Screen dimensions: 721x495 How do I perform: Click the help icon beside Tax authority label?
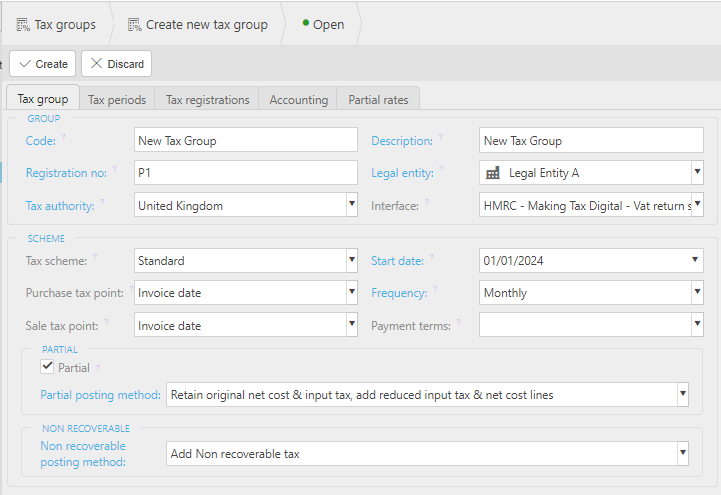(x=103, y=203)
